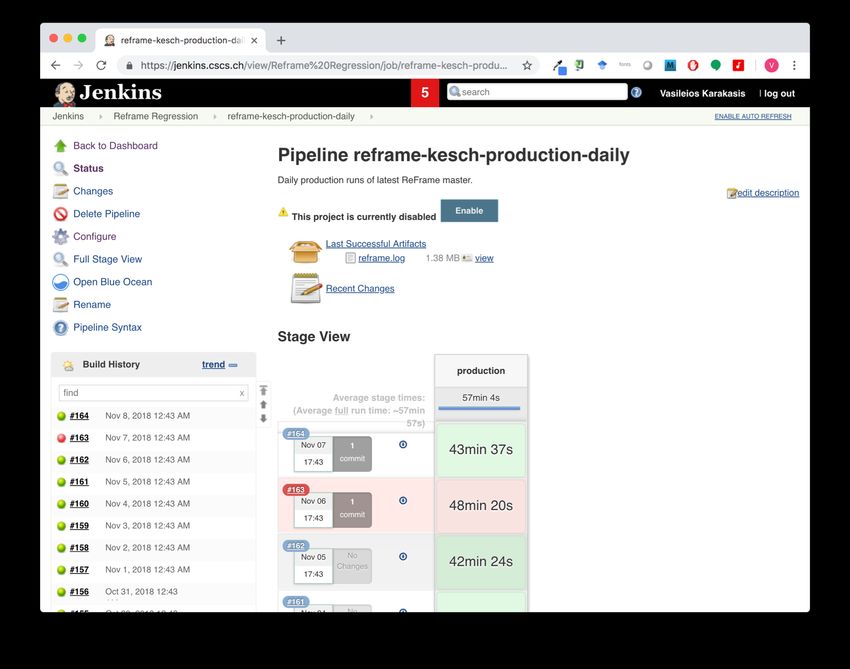The width and height of the screenshot is (850, 669).
Task: Click the Enable project button
Action: pos(469,211)
